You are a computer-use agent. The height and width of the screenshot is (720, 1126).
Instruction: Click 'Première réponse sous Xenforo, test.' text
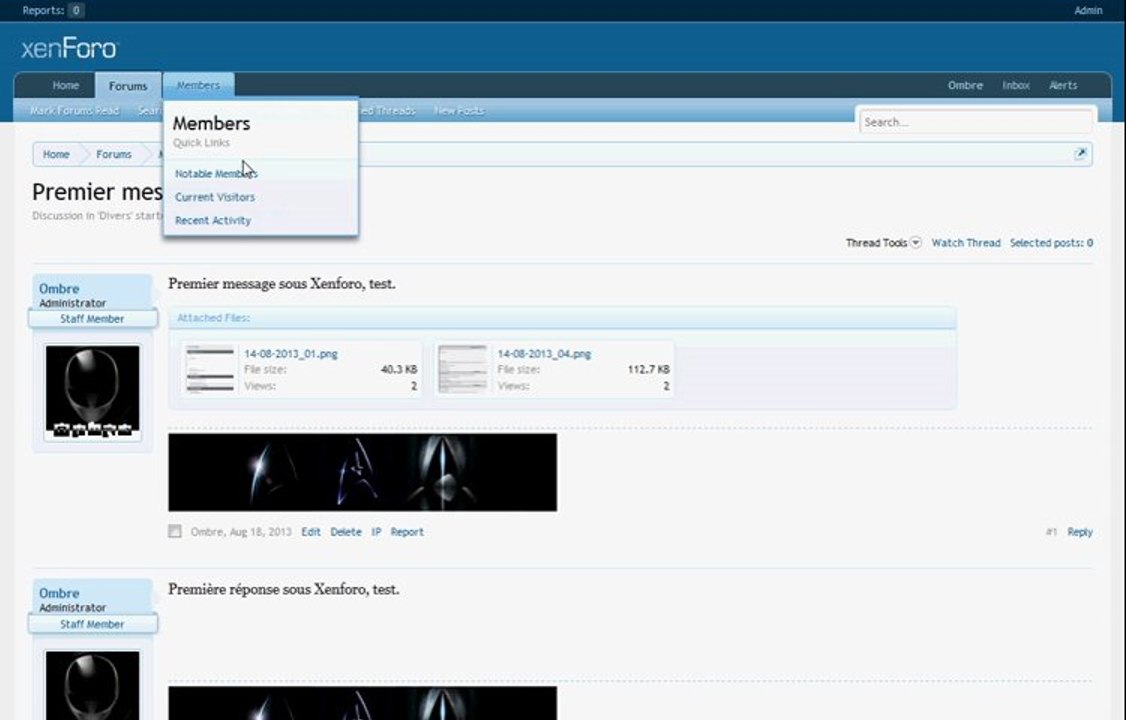click(x=284, y=589)
